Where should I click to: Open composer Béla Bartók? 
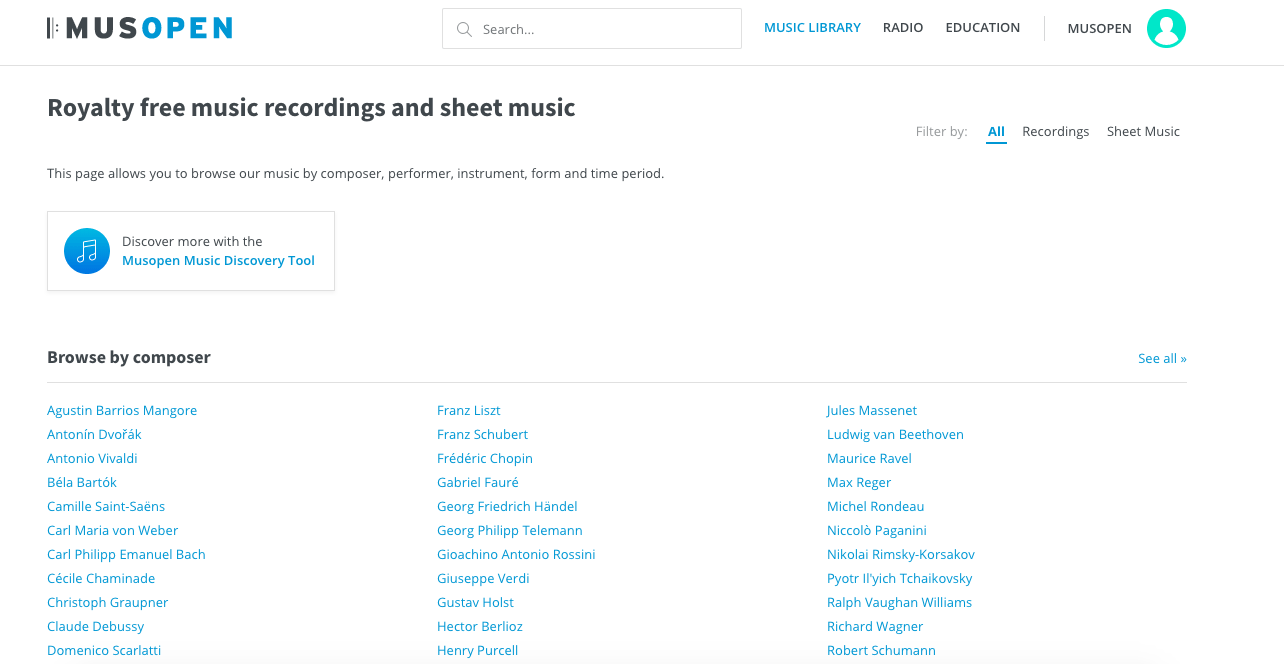coord(82,483)
